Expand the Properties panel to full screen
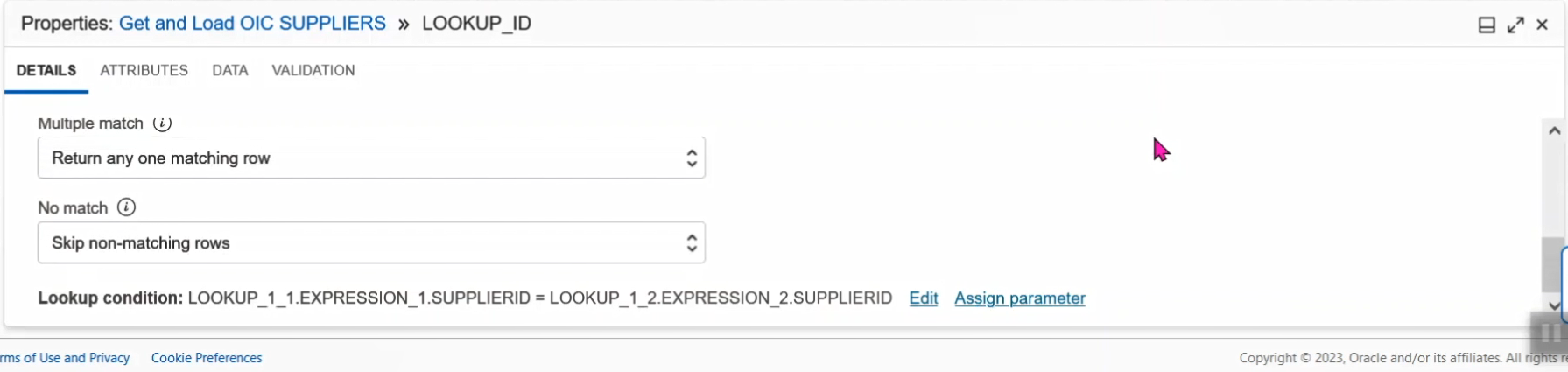Viewport: 1568px width, 372px height. pyautogui.click(x=1515, y=25)
